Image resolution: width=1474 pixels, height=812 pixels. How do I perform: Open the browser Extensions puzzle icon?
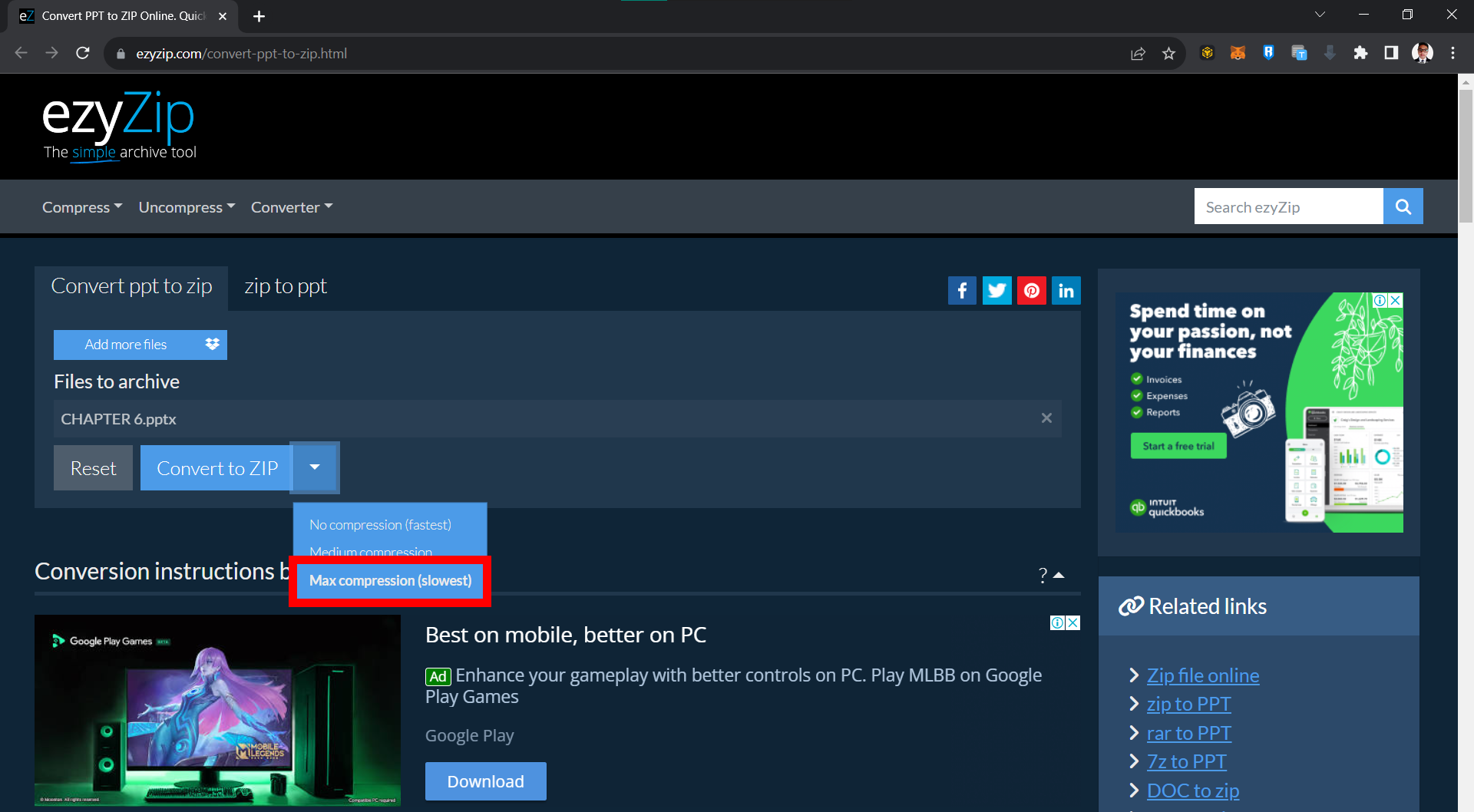tap(1360, 53)
